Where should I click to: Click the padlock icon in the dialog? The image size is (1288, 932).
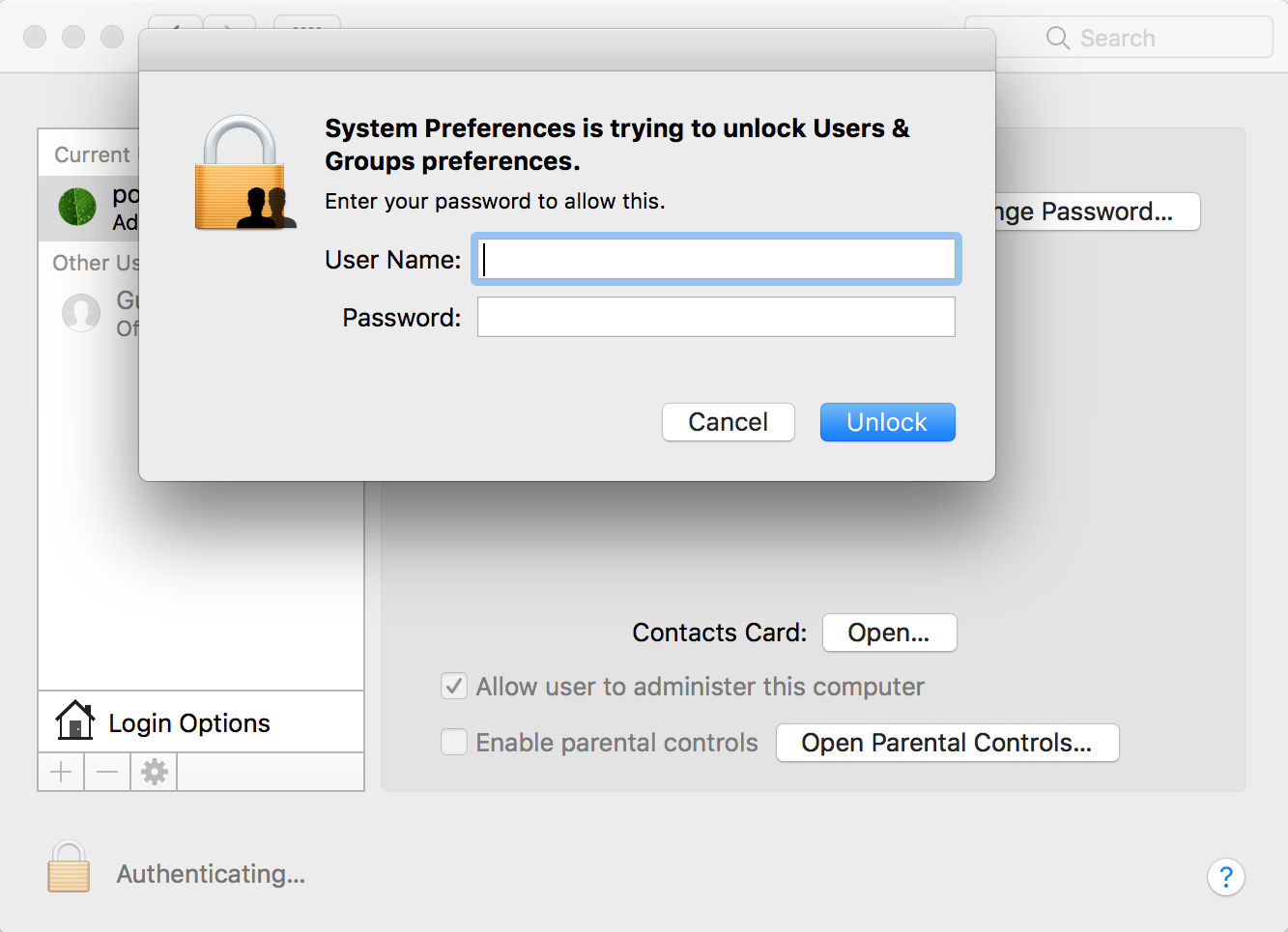click(x=244, y=174)
